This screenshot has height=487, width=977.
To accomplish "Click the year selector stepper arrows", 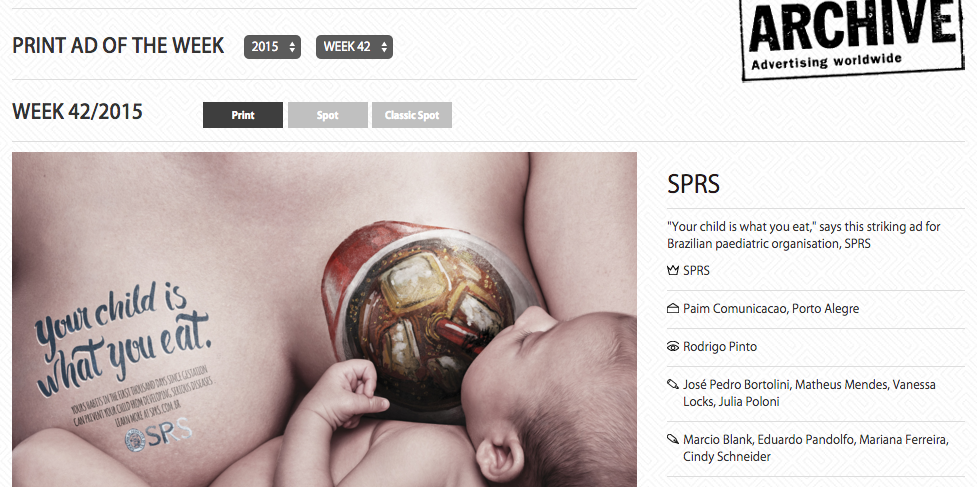I will click(292, 47).
